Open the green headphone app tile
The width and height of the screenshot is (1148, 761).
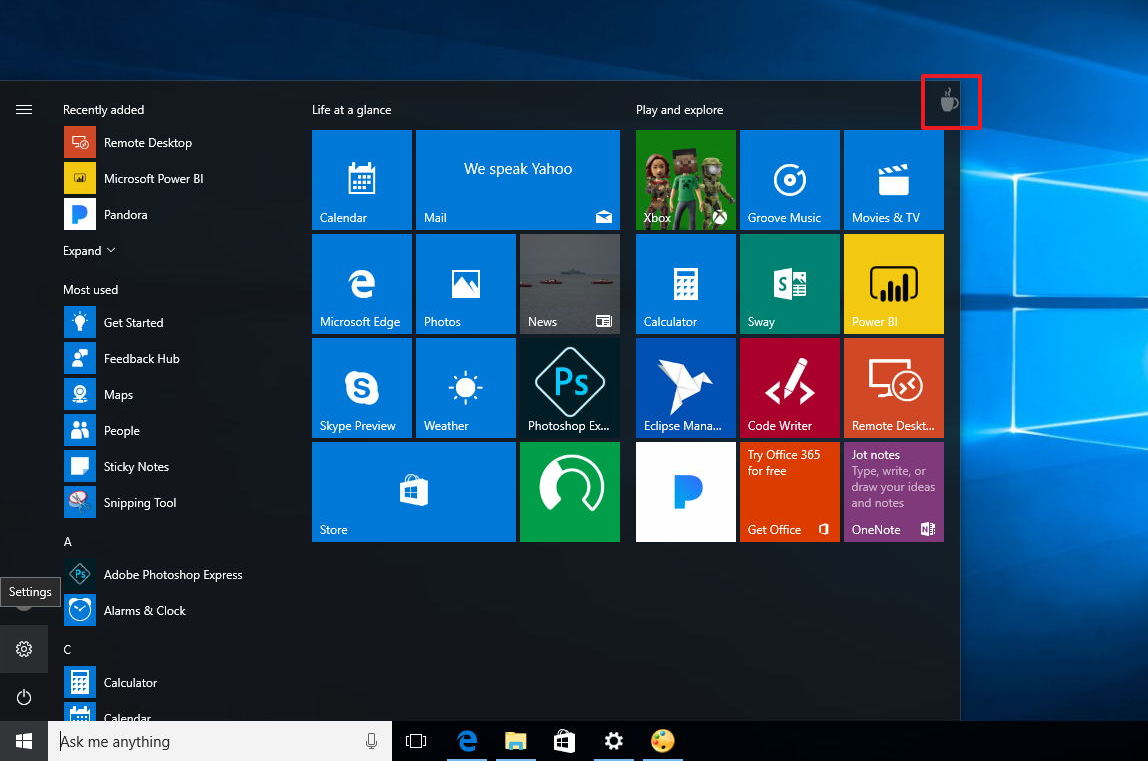point(570,491)
